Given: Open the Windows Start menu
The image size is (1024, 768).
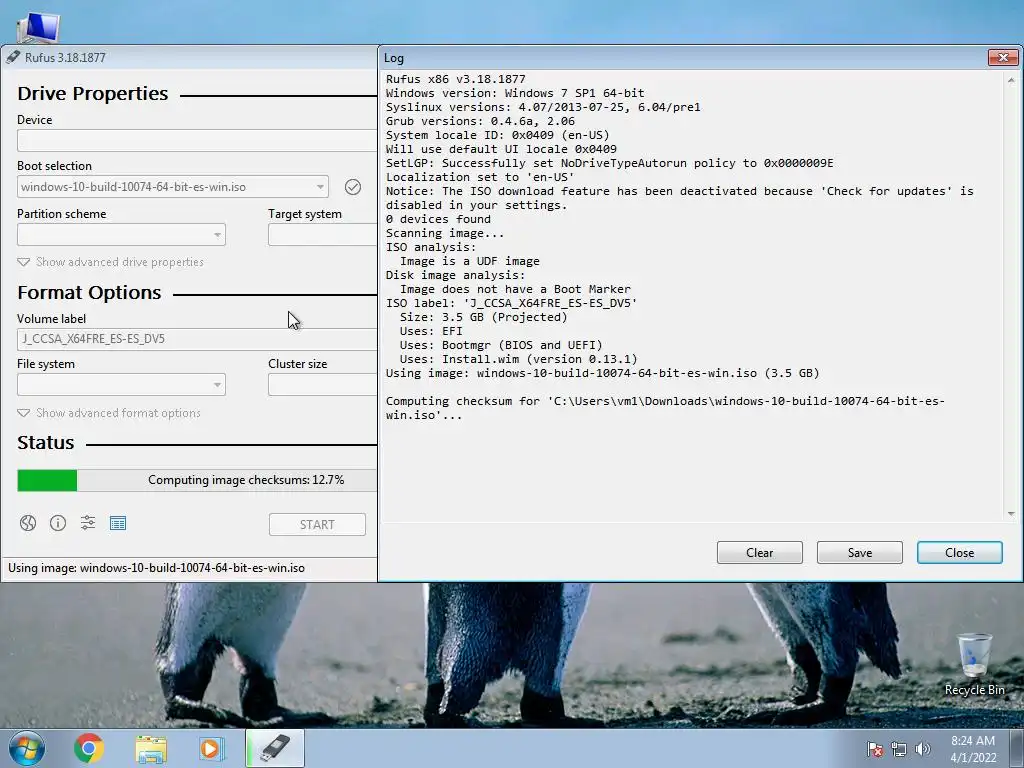Looking at the screenshot, I should click(x=27, y=748).
